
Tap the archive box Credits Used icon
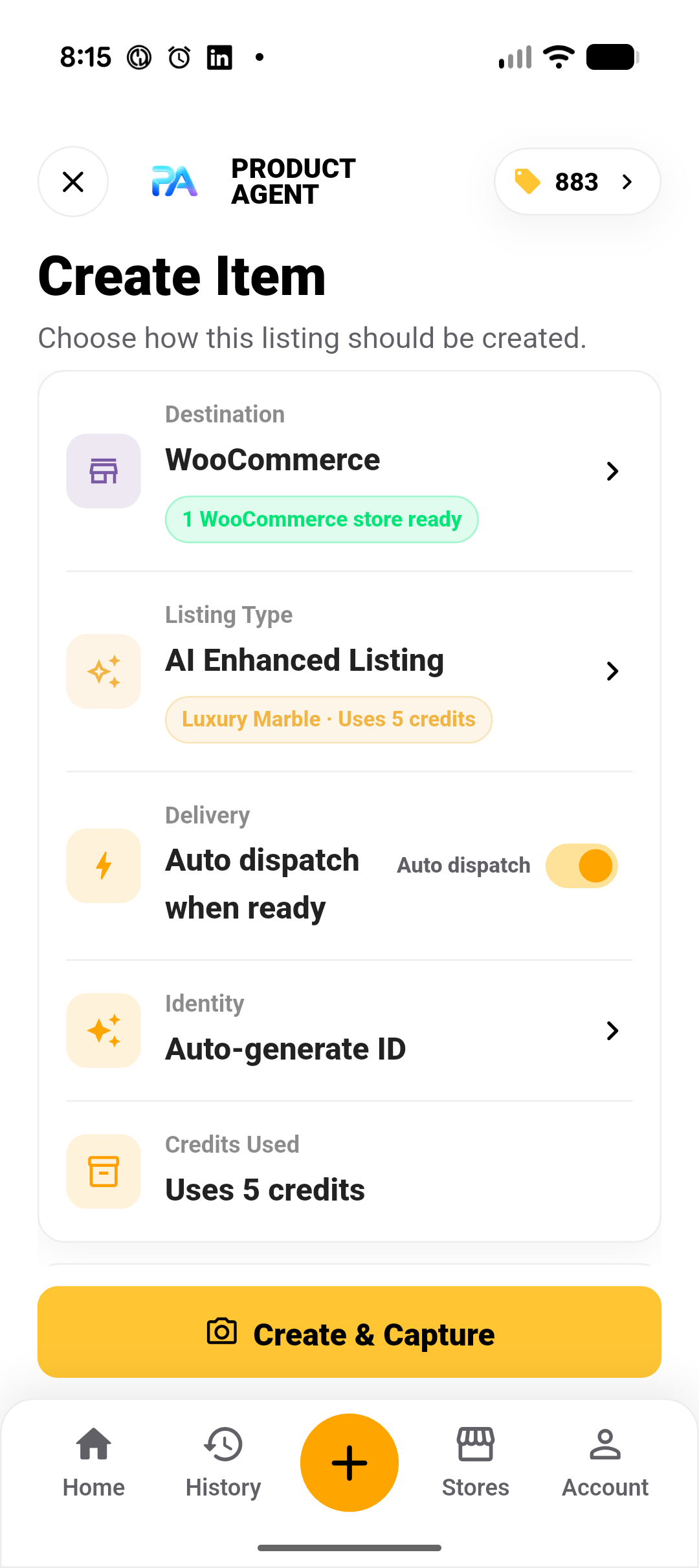(104, 1171)
